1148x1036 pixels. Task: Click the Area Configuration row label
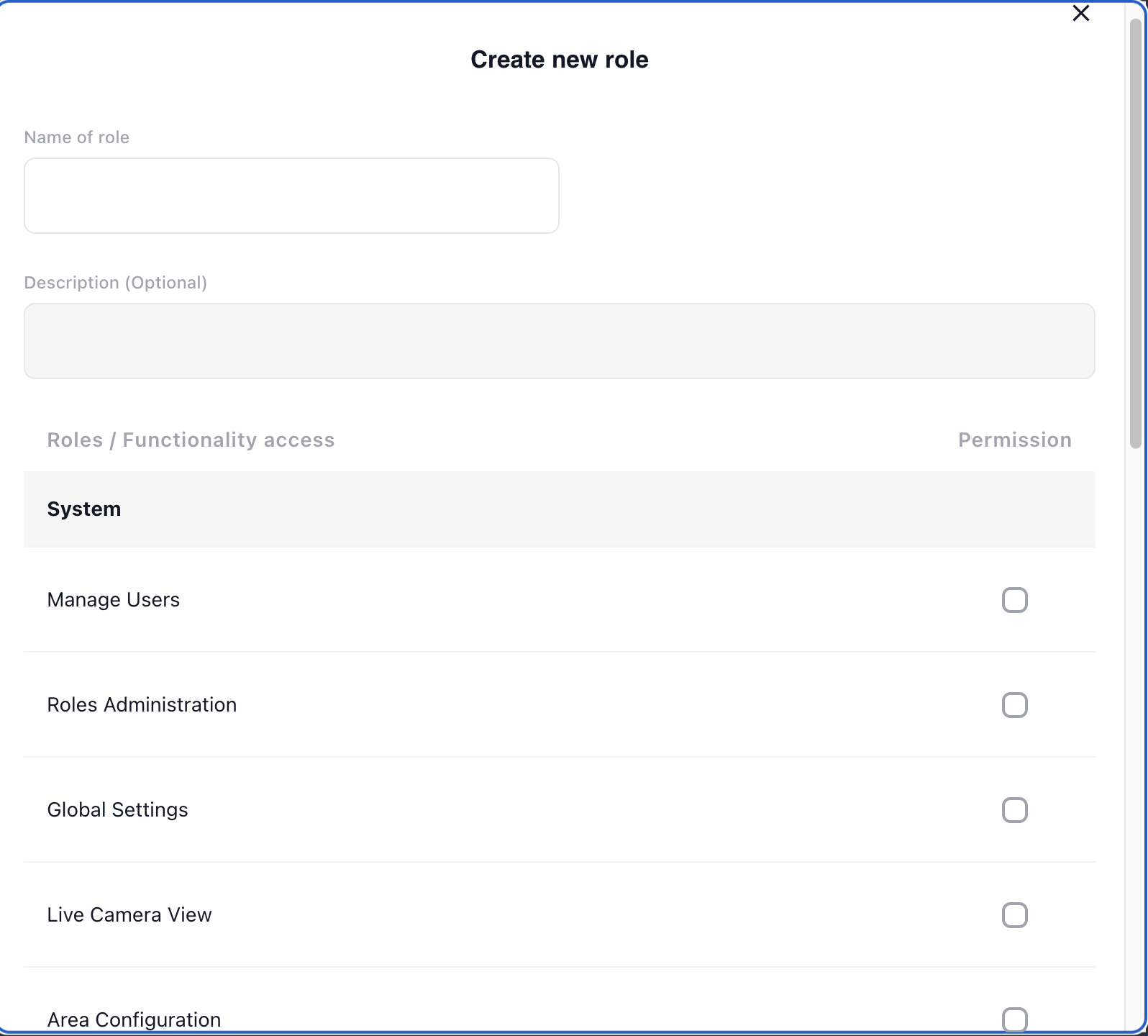[134, 1019]
